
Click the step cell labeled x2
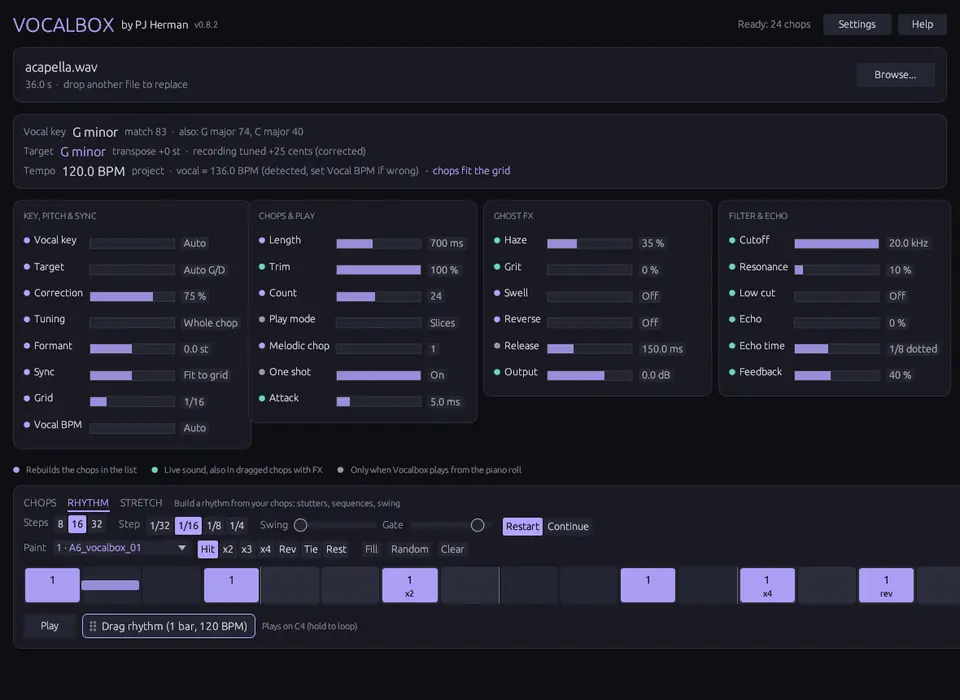pyautogui.click(x=410, y=585)
